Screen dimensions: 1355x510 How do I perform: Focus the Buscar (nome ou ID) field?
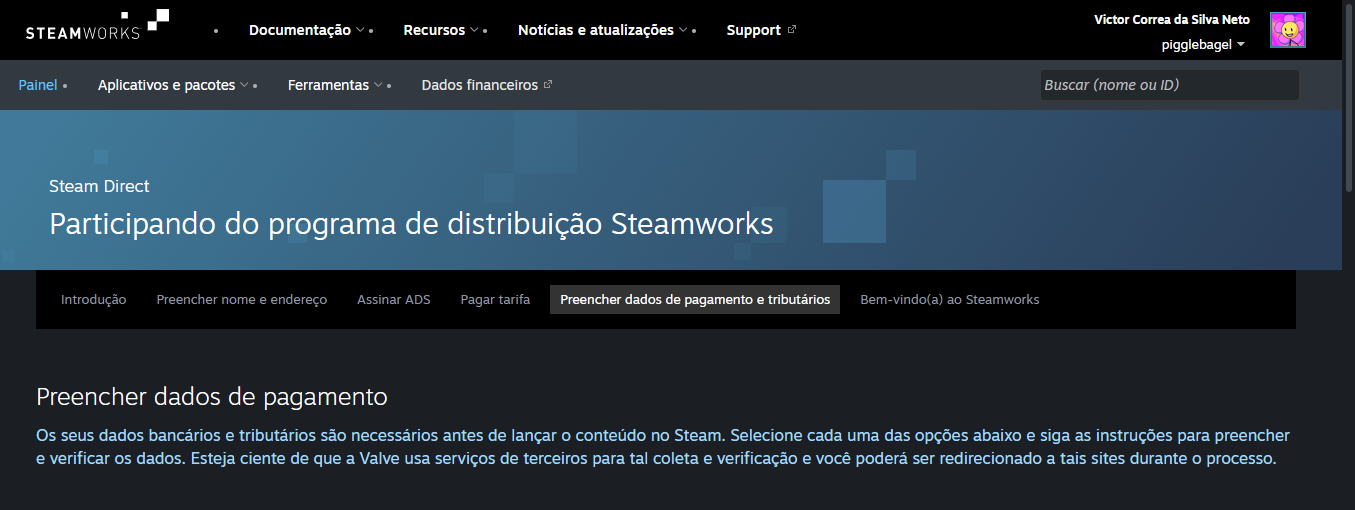pos(1169,85)
